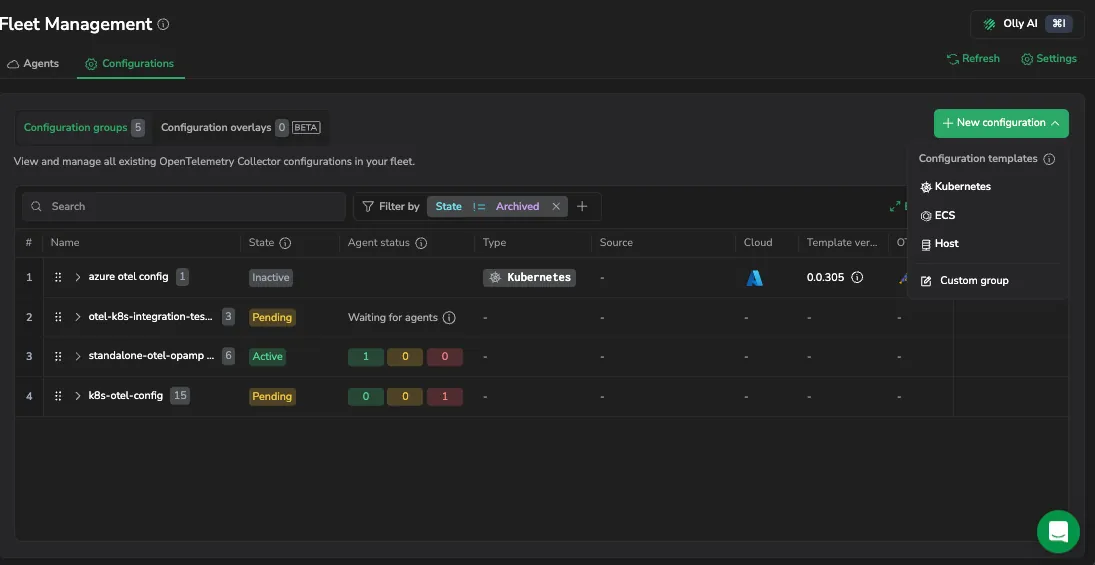Choose the Host template
The width and height of the screenshot is (1095, 565).
[x=939, y=244]
